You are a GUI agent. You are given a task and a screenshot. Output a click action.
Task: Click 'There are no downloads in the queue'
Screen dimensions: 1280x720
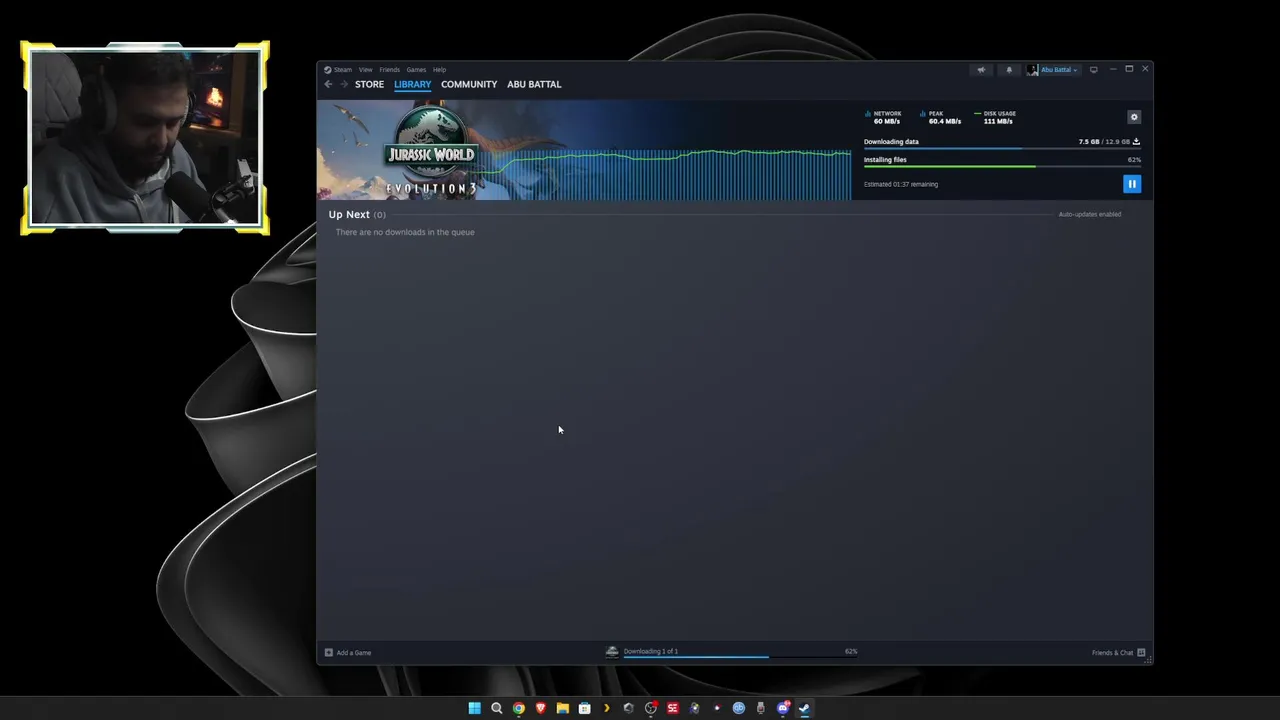click(x=405, y=232)
